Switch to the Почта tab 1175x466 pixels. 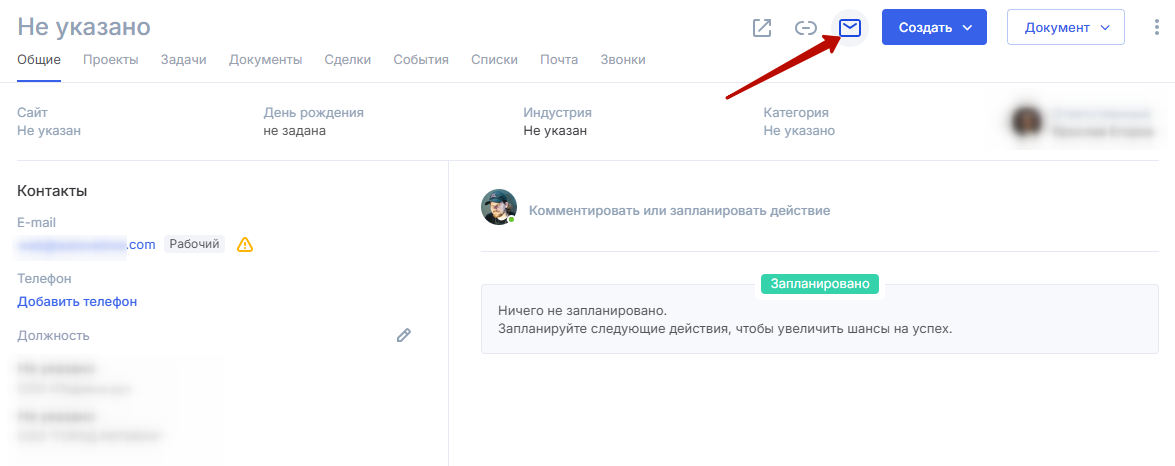(559, 60)
